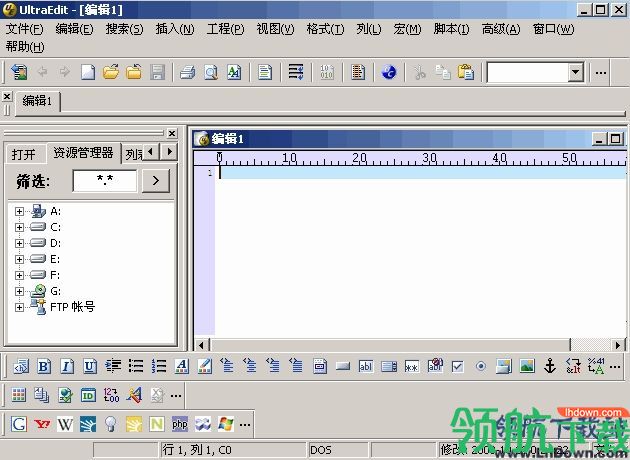Click the Wikipedia W icon
This screenshot has height=460, width=630.
click(x=65, y=424)
